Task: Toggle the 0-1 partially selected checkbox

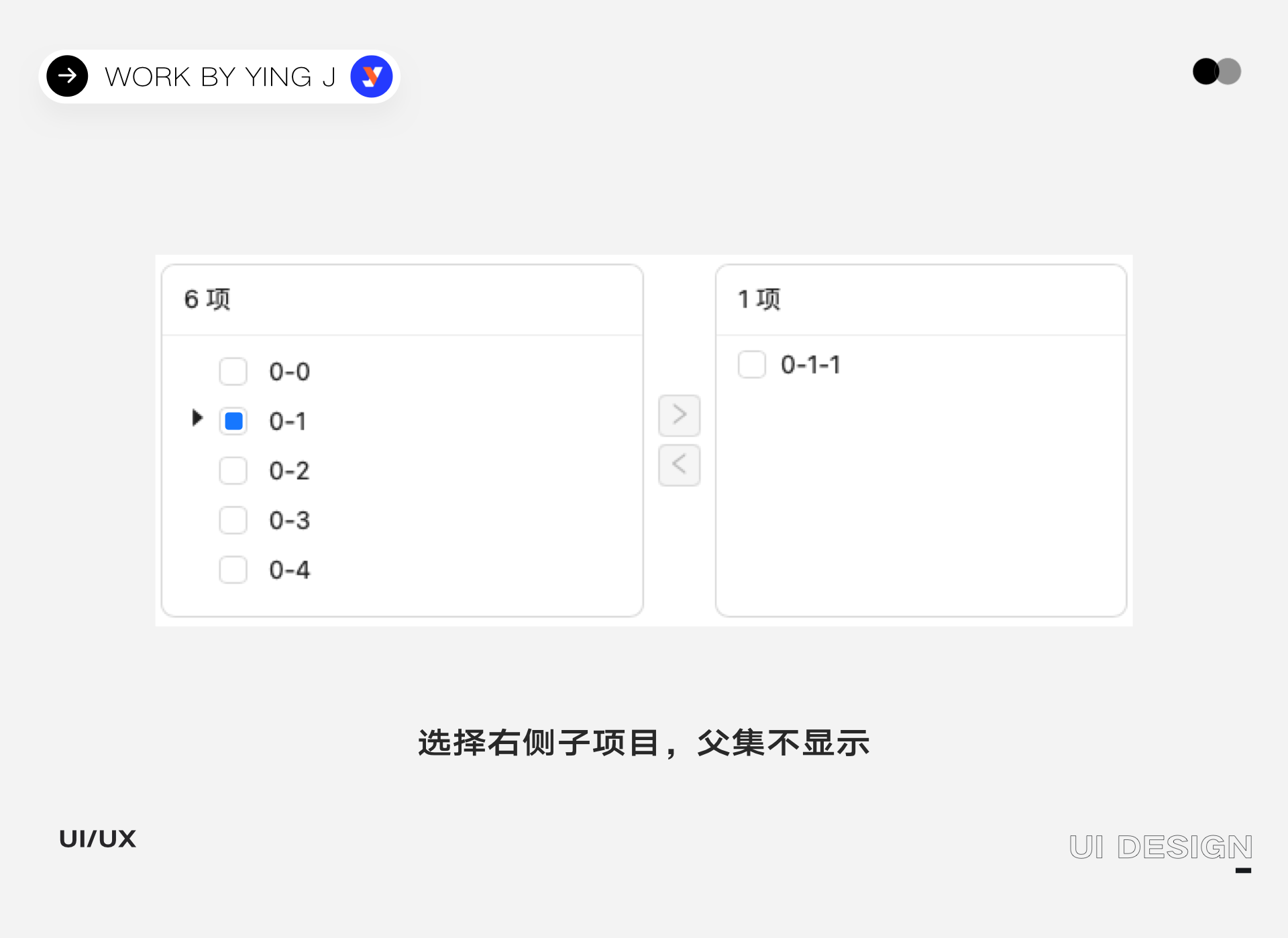Action: tap(233, 421)
